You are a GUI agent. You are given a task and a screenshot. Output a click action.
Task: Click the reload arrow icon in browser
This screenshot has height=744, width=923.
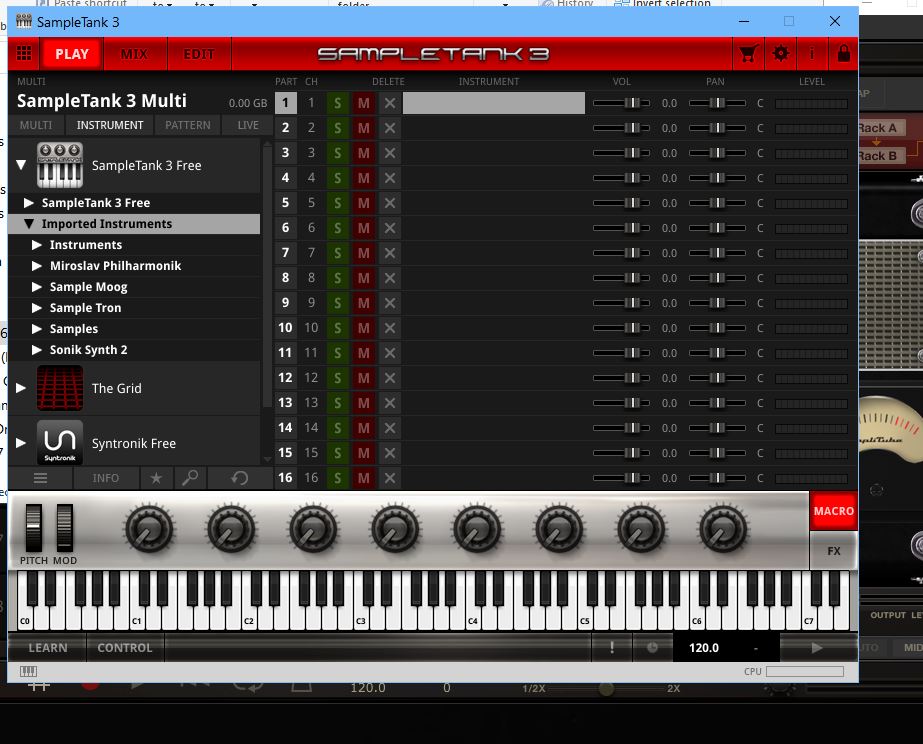[x=240, y=478]
